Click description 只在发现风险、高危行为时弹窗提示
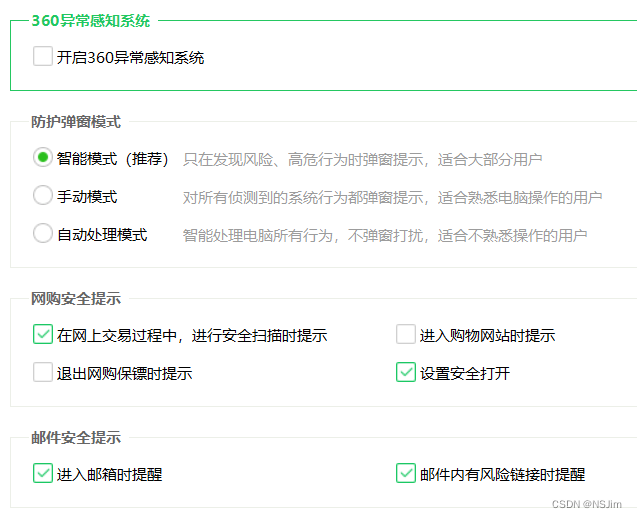 pyautogui.click(x=303, y=160)
